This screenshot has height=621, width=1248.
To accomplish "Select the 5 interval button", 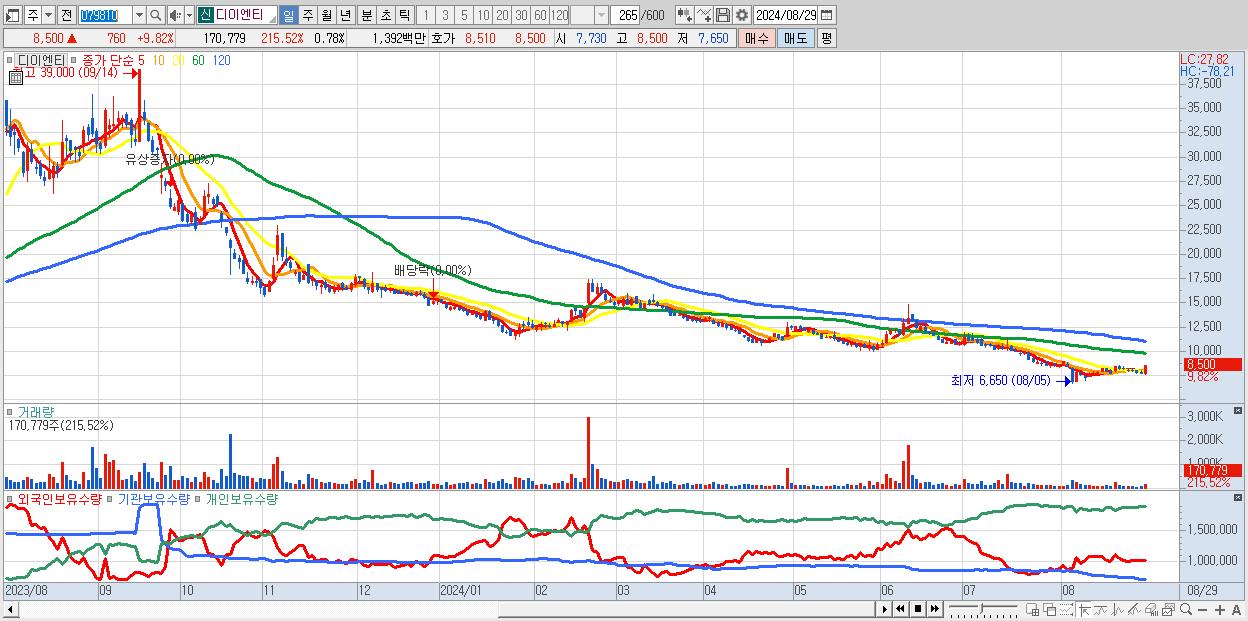I will pyautogui.click(x=464, y=15).
